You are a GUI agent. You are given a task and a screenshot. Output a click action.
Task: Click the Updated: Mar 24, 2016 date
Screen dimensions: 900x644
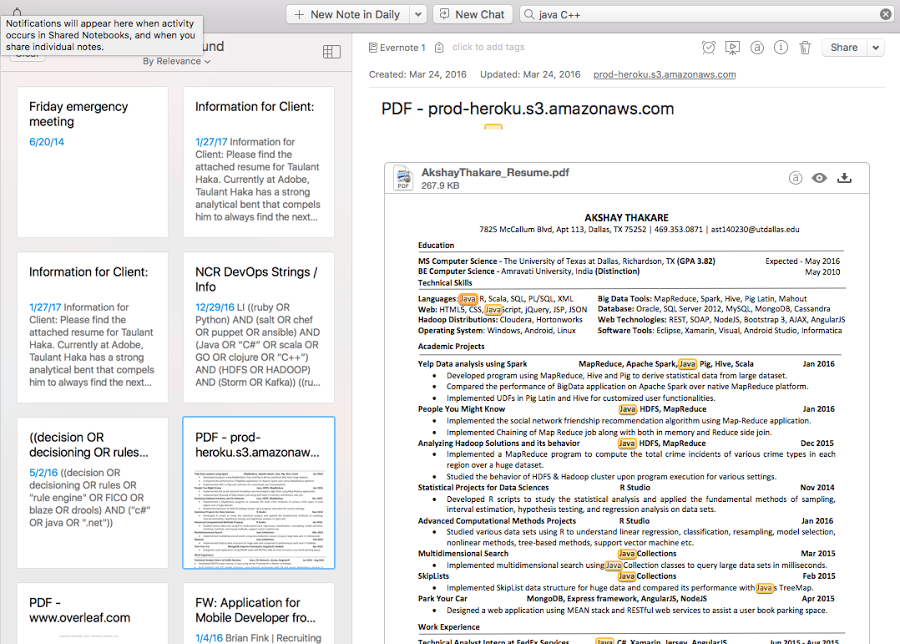click(x=530, y=75)
